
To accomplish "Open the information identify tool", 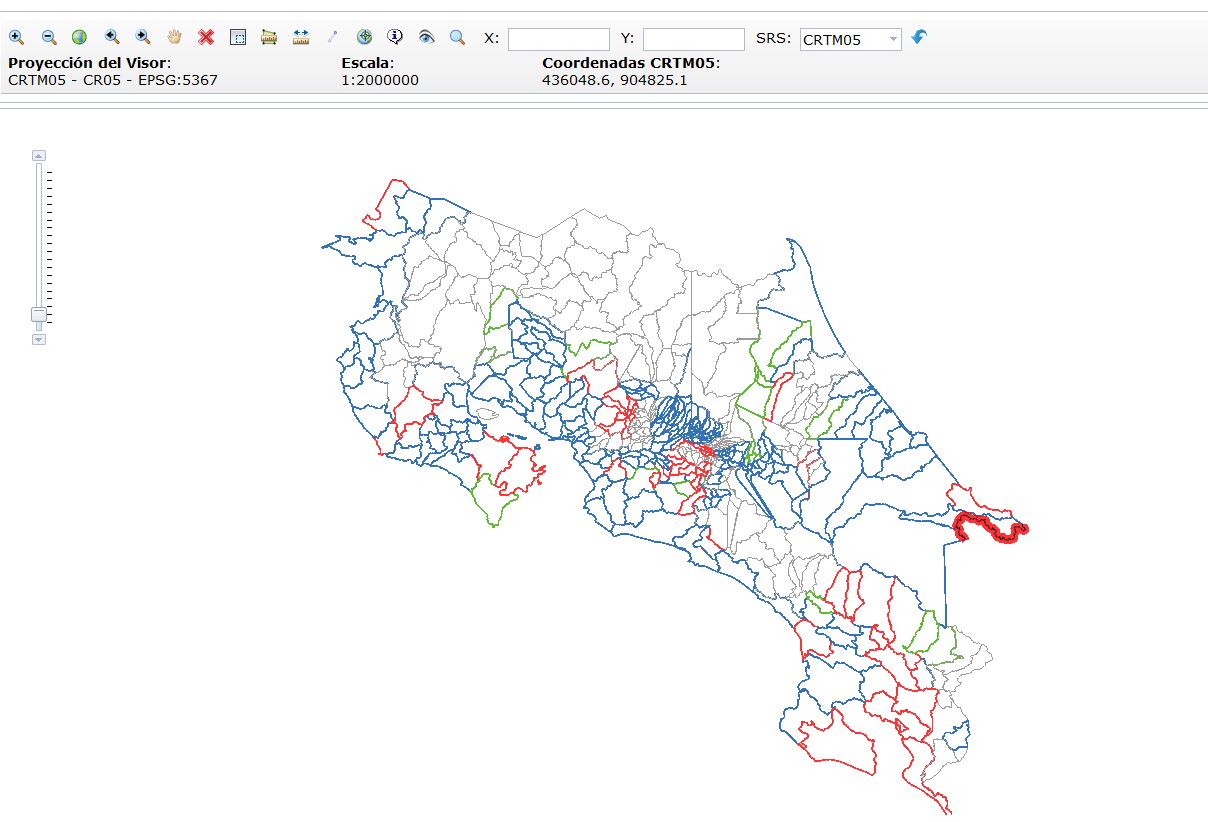I will (x=395, y=37).
